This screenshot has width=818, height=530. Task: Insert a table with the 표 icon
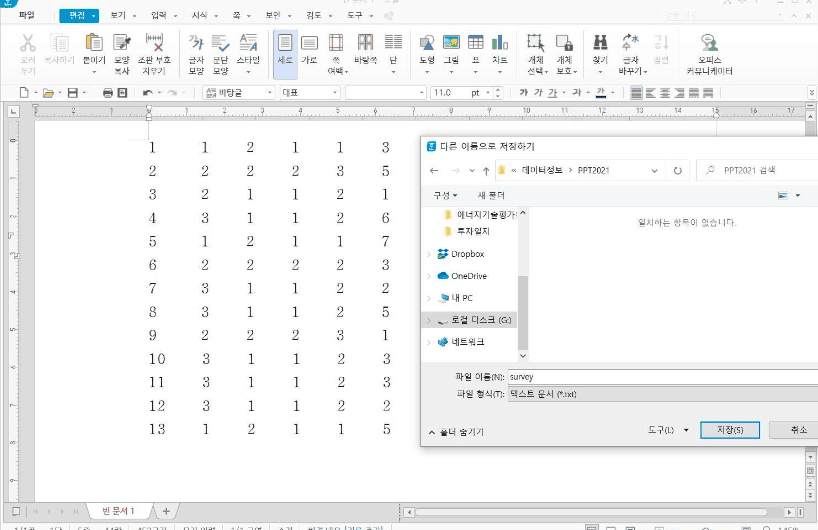(x=476, y=51)
